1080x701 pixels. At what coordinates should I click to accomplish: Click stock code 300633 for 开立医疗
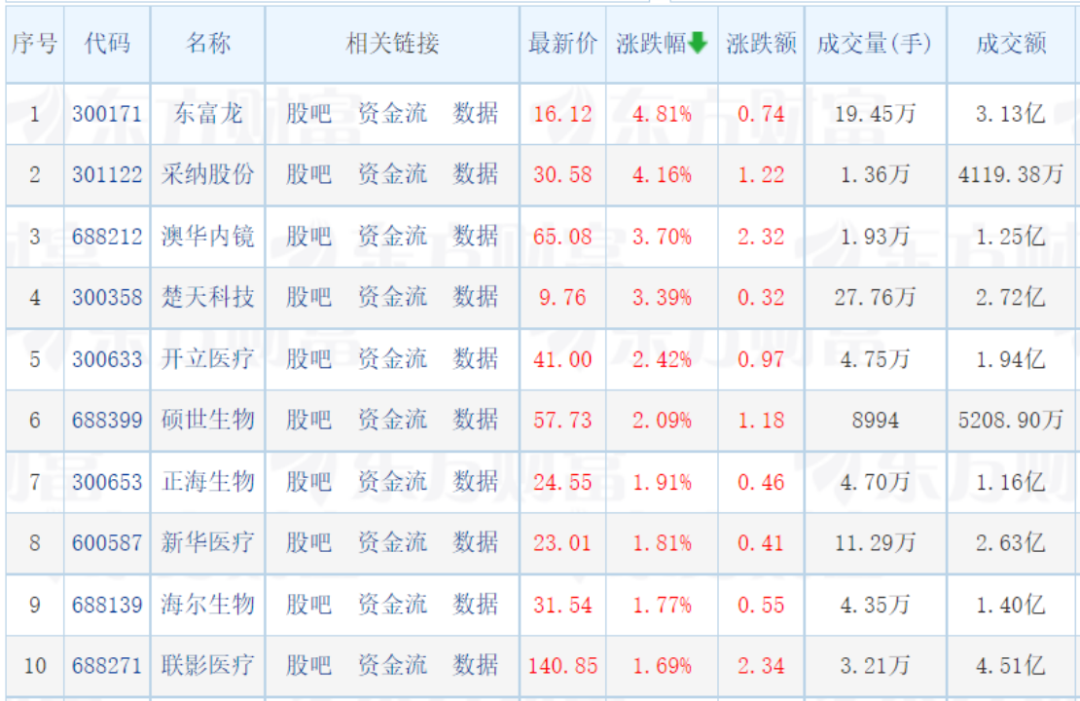click(x=107, y=359)
